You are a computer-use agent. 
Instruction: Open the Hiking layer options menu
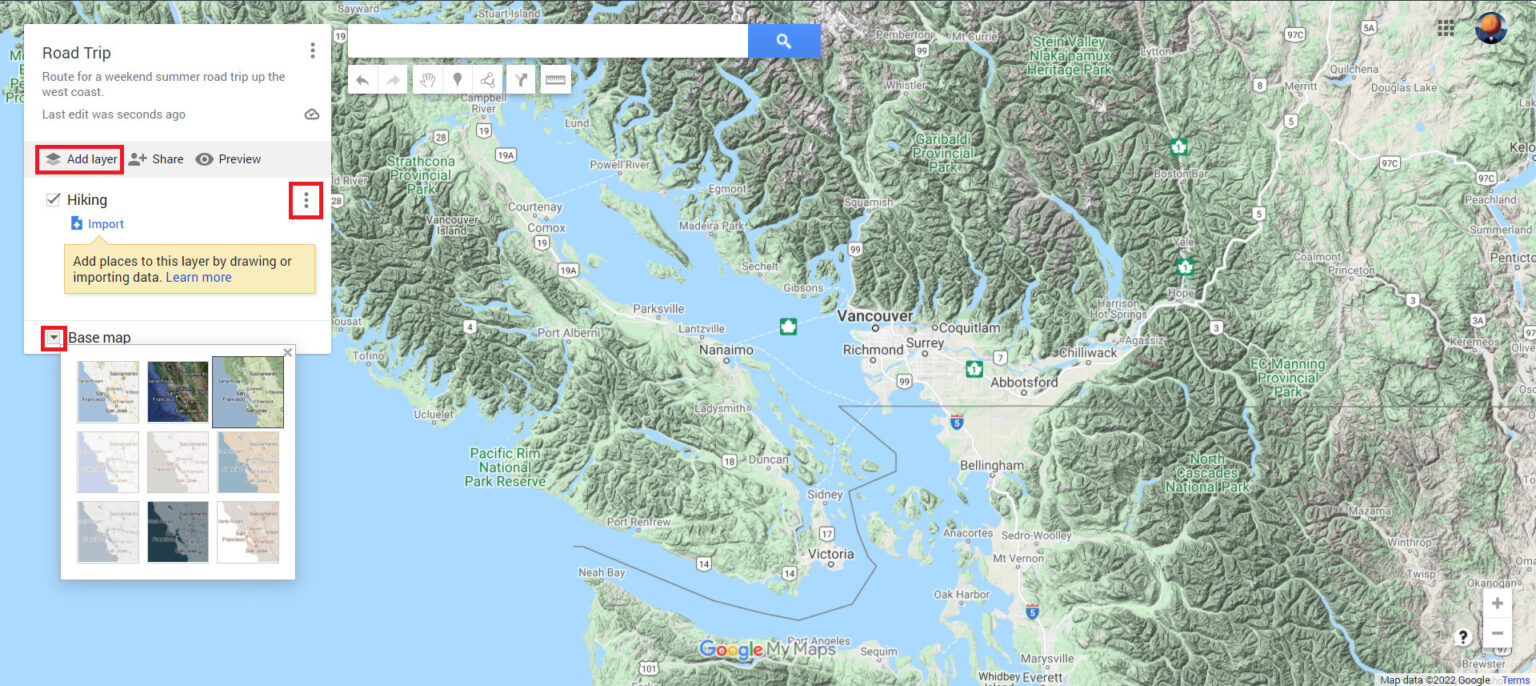point(306,201)
